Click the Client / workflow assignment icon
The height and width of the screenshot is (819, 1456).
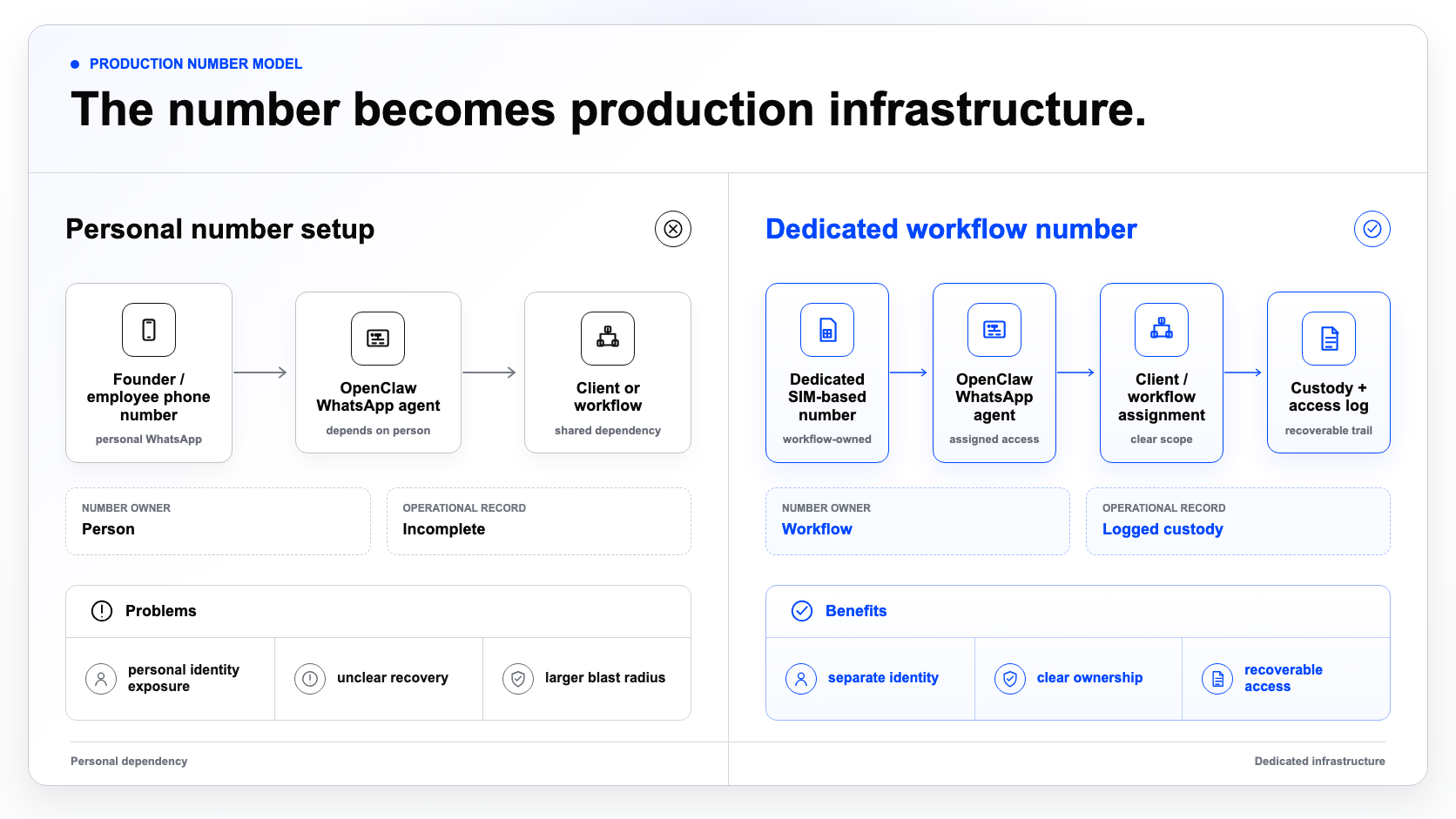[x=1162, y=330]
